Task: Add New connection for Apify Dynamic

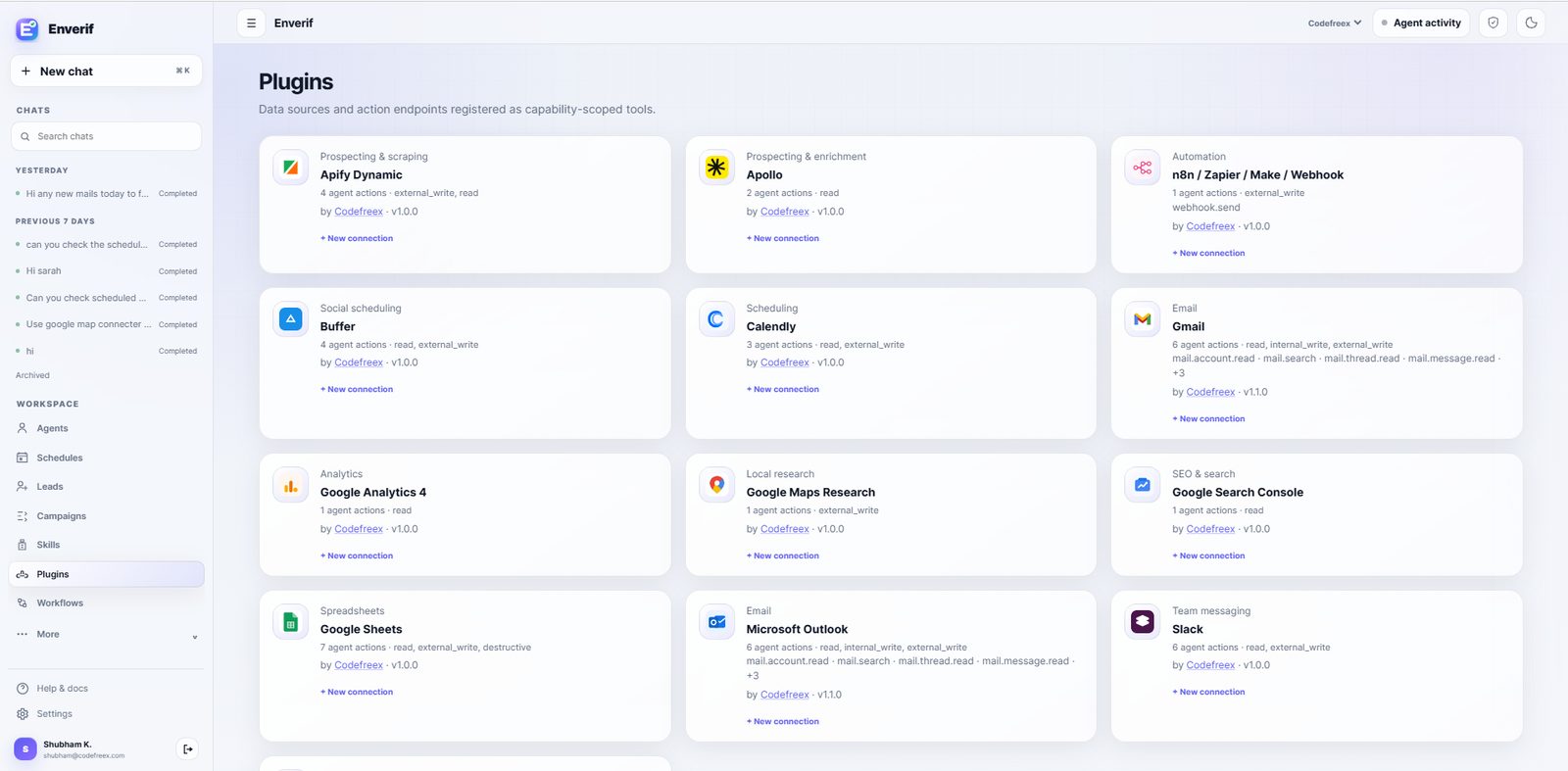Action: pos(357,238)
